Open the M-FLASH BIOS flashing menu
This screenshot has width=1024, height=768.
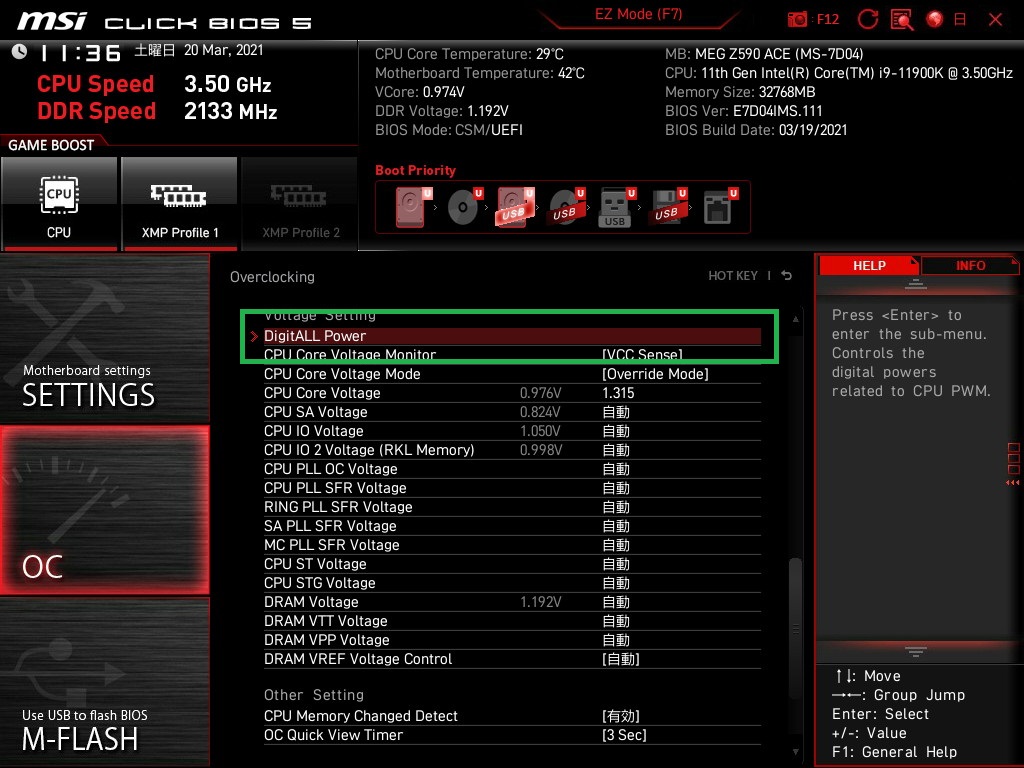click(104, 682)
